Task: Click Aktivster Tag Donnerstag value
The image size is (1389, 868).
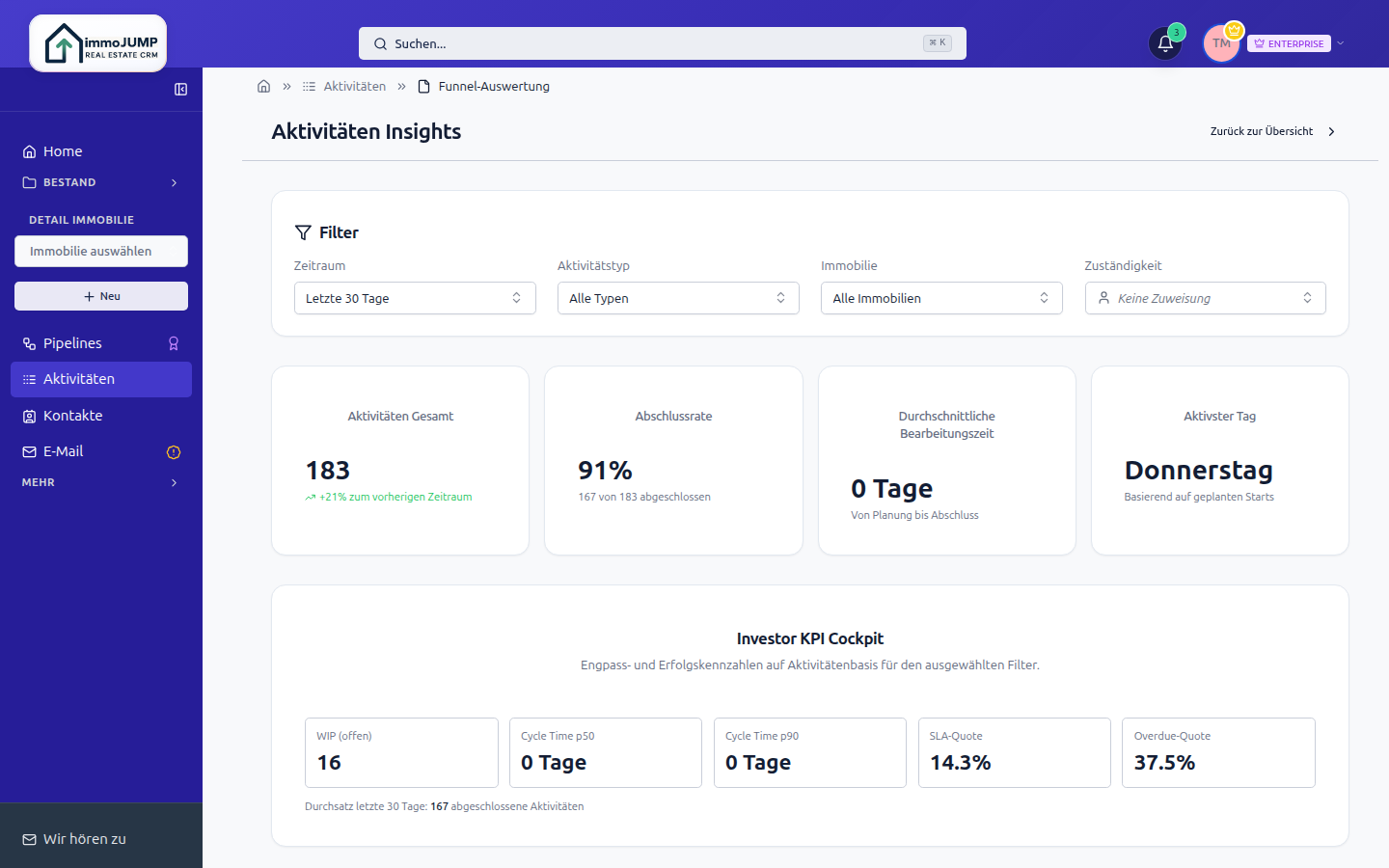Action: coord(1198,471)
